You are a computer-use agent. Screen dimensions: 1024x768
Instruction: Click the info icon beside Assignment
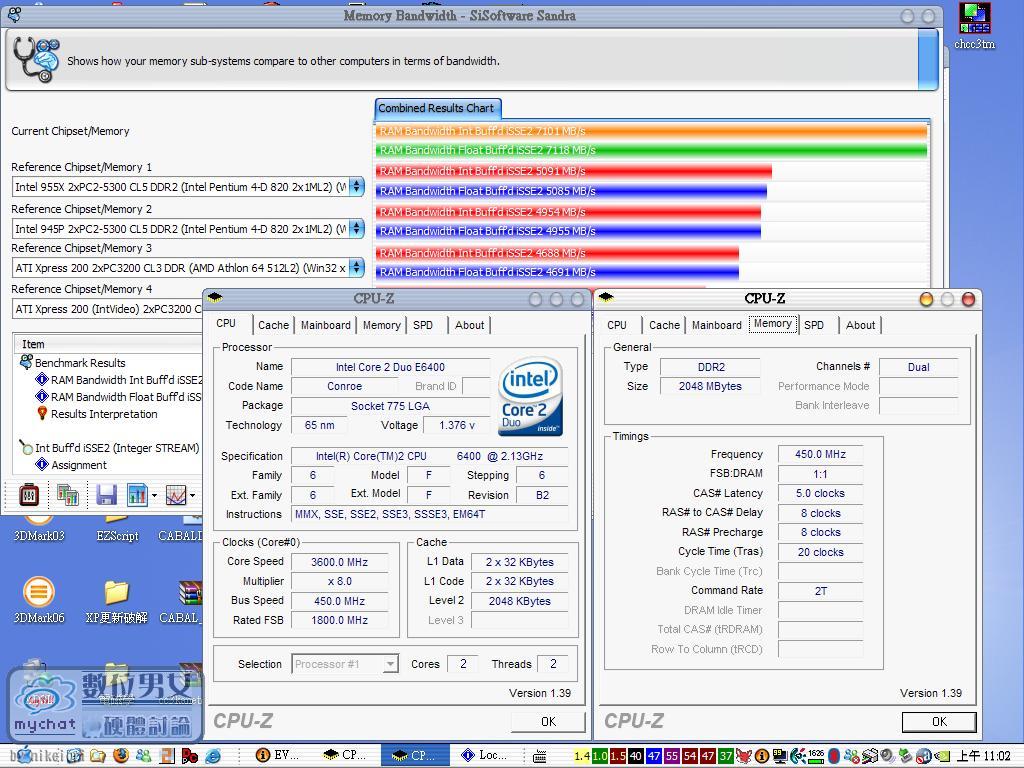42,464
